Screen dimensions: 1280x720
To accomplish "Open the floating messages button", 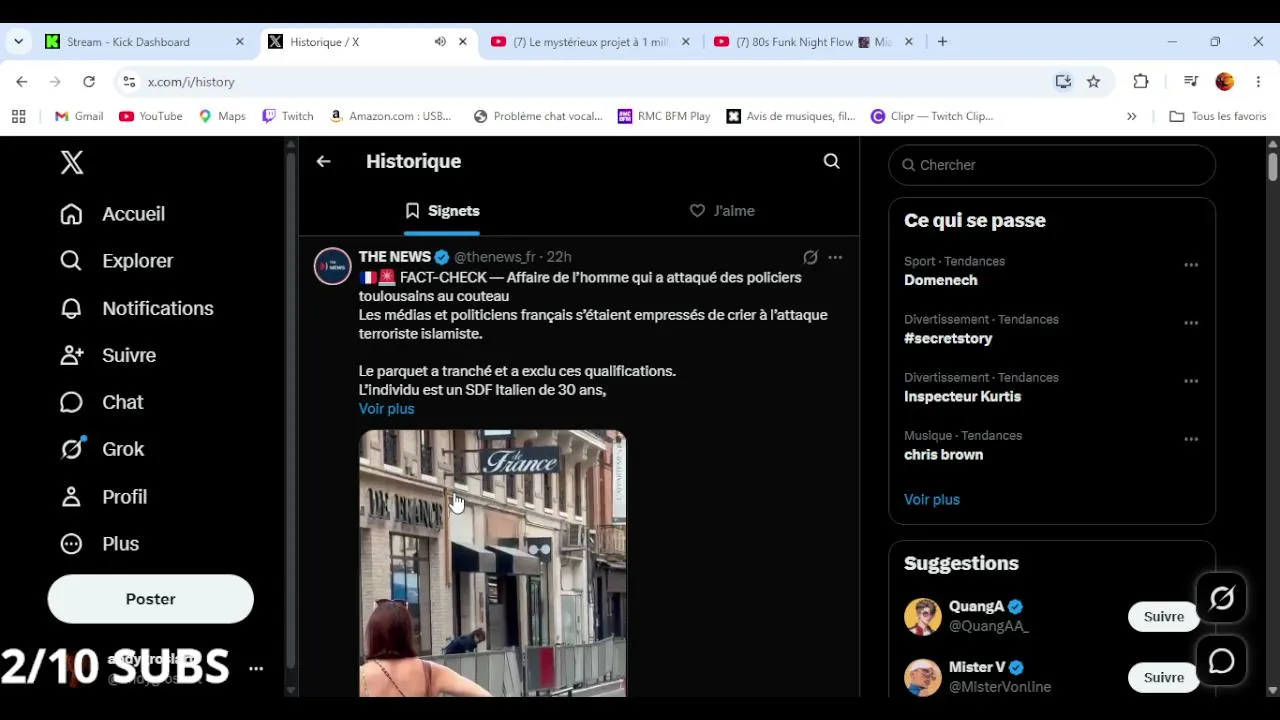I will pyautogui.click(x=1222, y=661).
